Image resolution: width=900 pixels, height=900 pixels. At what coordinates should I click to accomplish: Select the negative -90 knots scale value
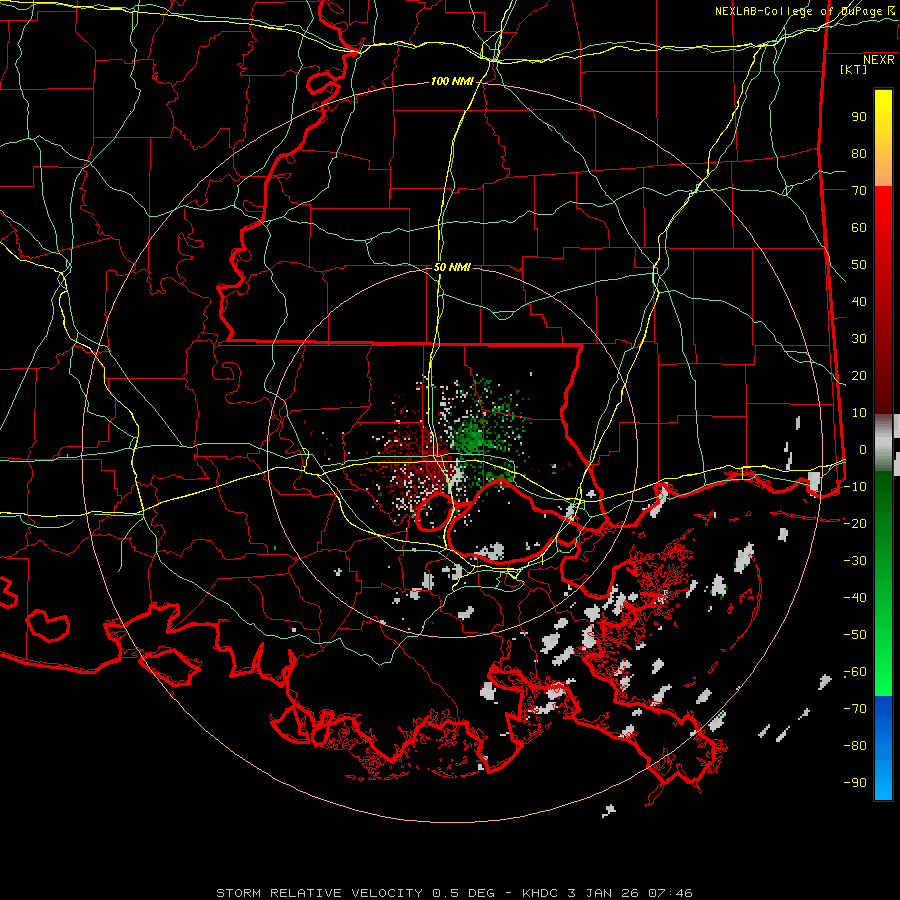pos(855,782)
